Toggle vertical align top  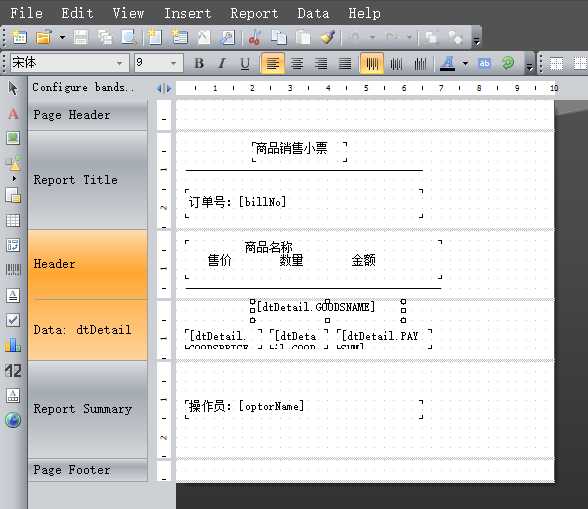coord(372,63)
